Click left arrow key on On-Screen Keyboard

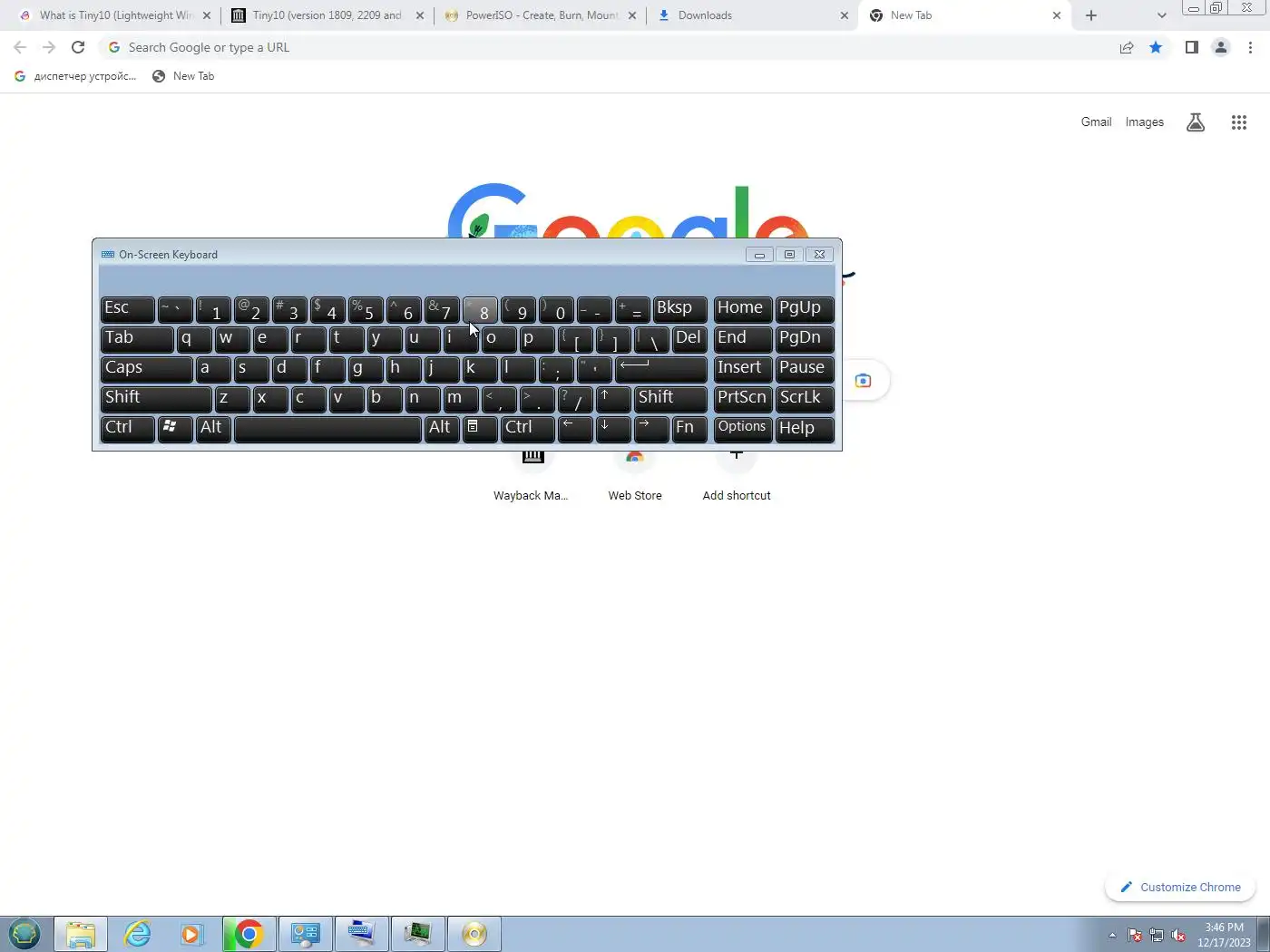[x=575, y=429]
